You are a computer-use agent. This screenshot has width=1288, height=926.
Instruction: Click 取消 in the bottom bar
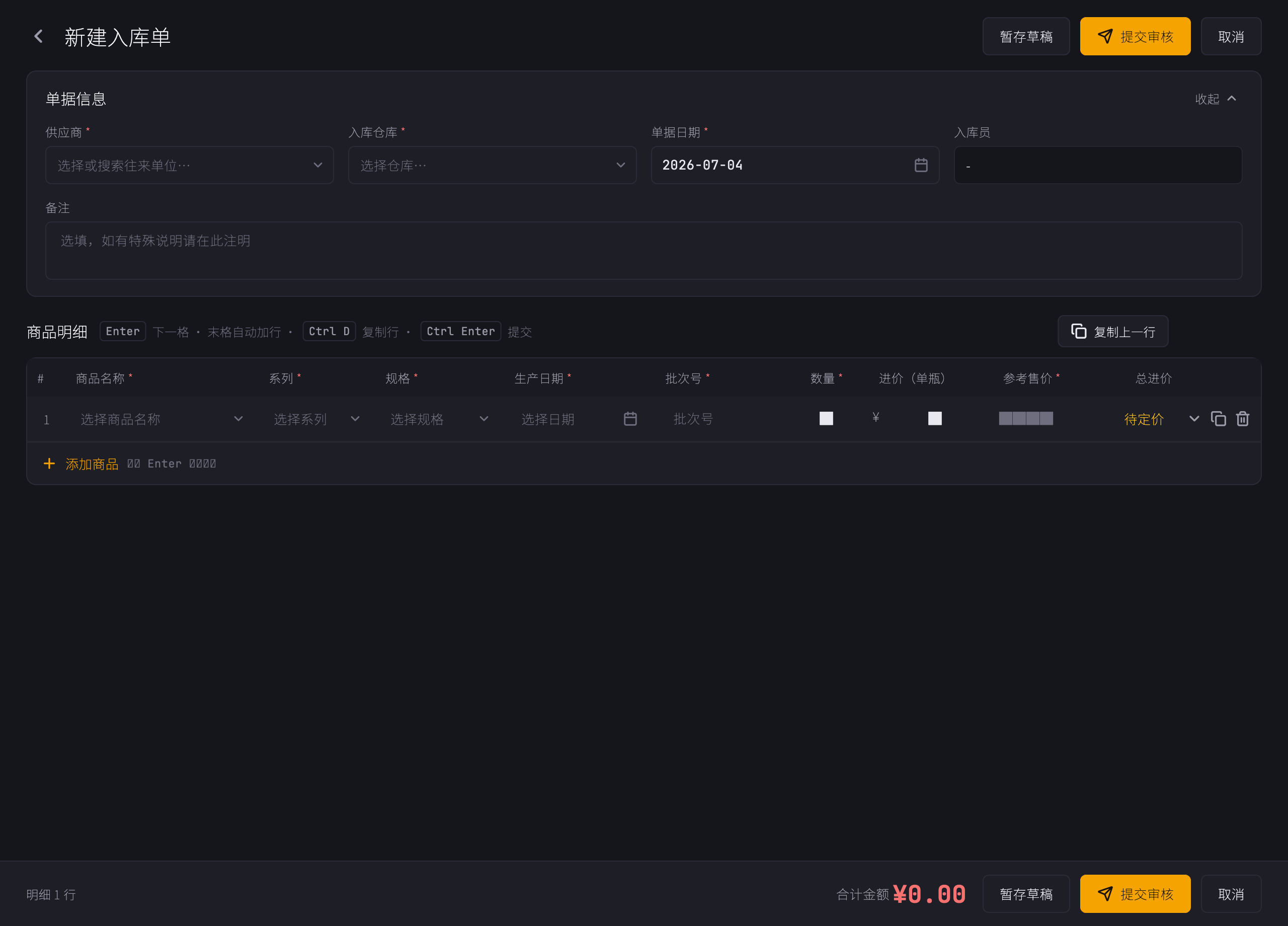click(1231, 894)
